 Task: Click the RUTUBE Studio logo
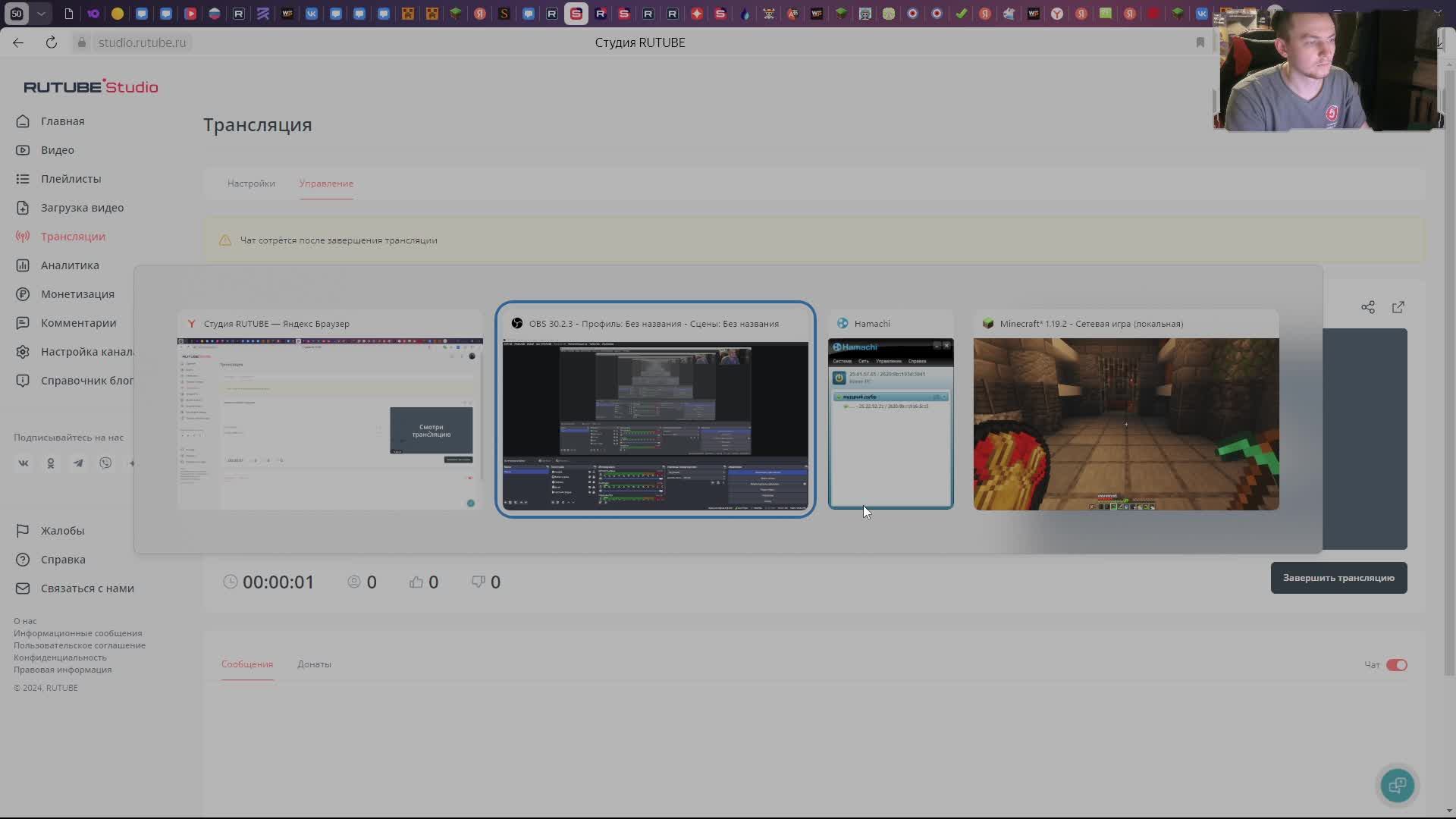(91, 86)
